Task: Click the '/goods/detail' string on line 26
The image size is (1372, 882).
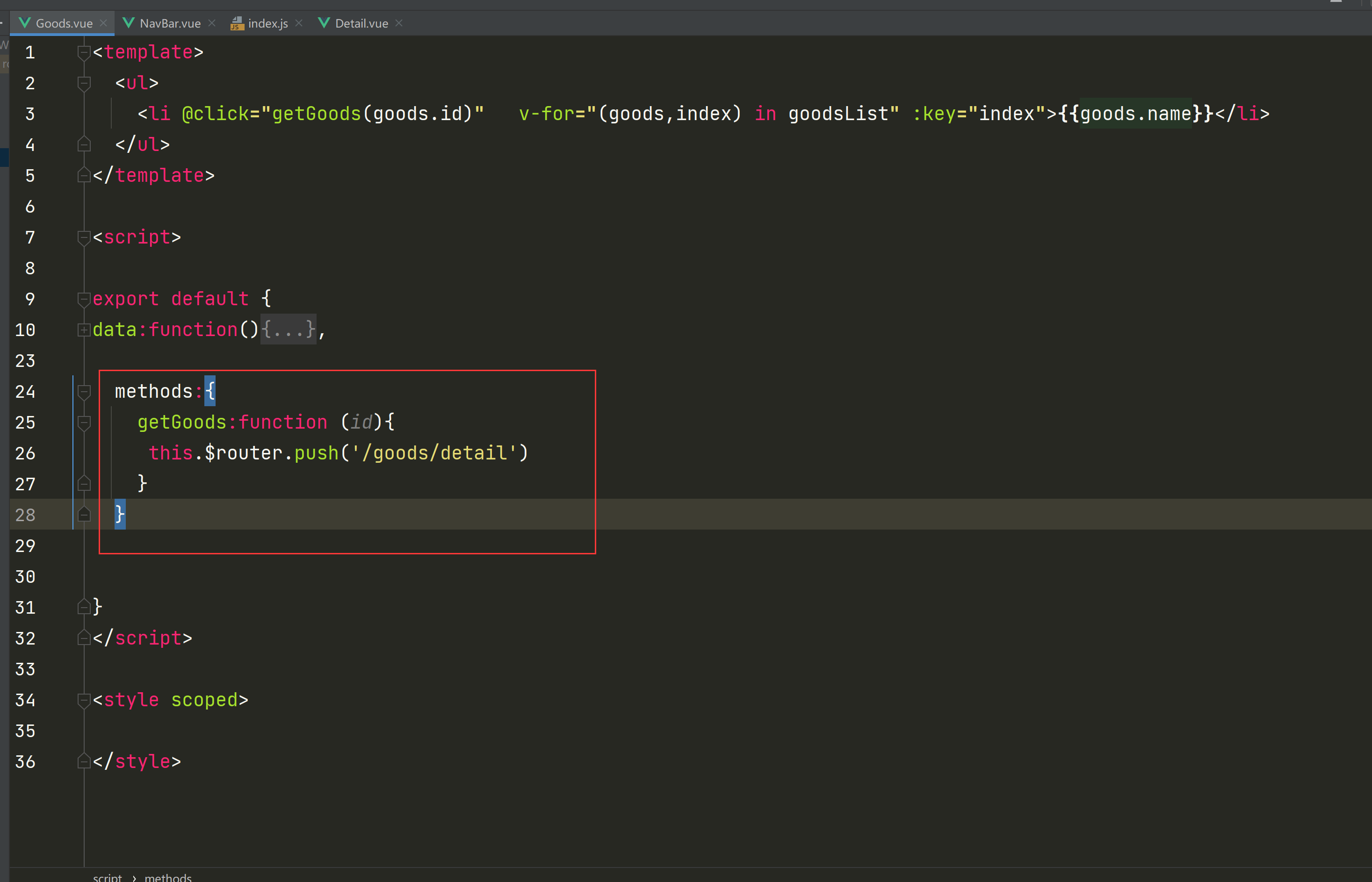Action: point(435,453)
